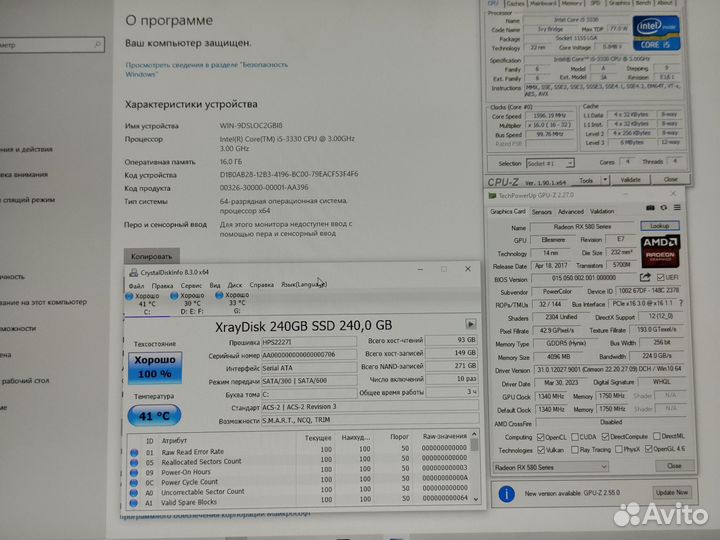
Task: Open the Правка menu in CrystalDiskInfo
Action: (x=162, y=286)
